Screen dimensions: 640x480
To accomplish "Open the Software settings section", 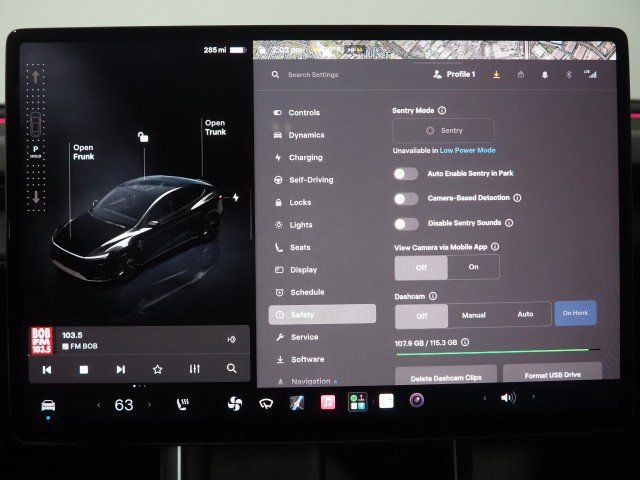I will 301,360.
